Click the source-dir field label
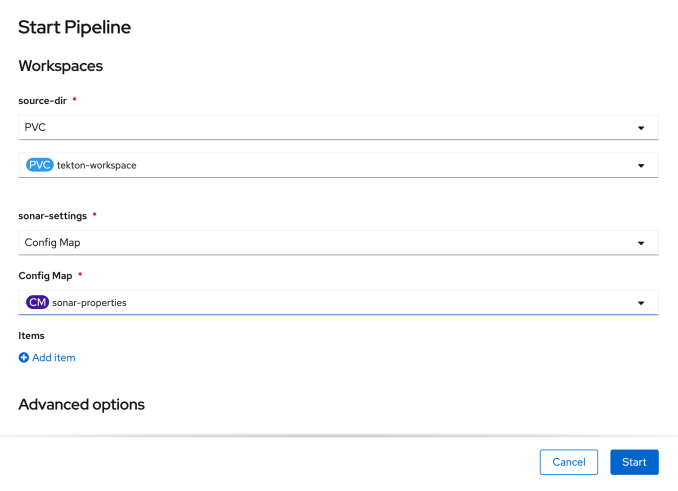 [x=42, y=101]
